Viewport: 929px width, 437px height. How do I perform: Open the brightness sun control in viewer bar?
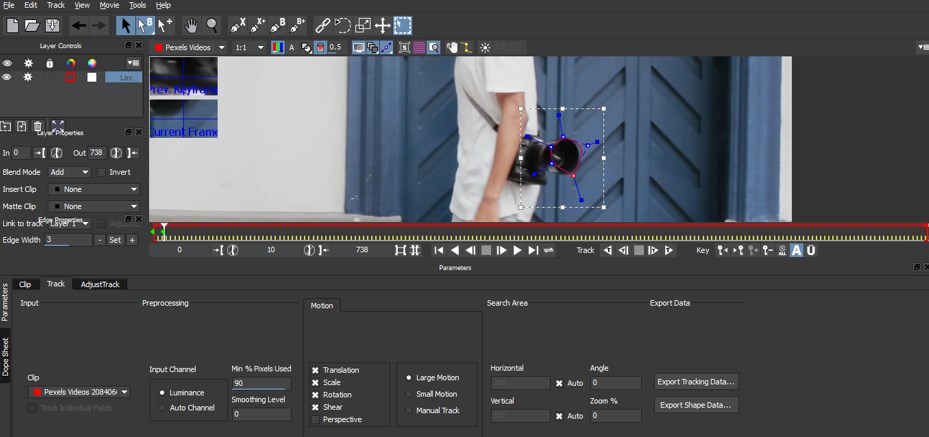point(485,47)
